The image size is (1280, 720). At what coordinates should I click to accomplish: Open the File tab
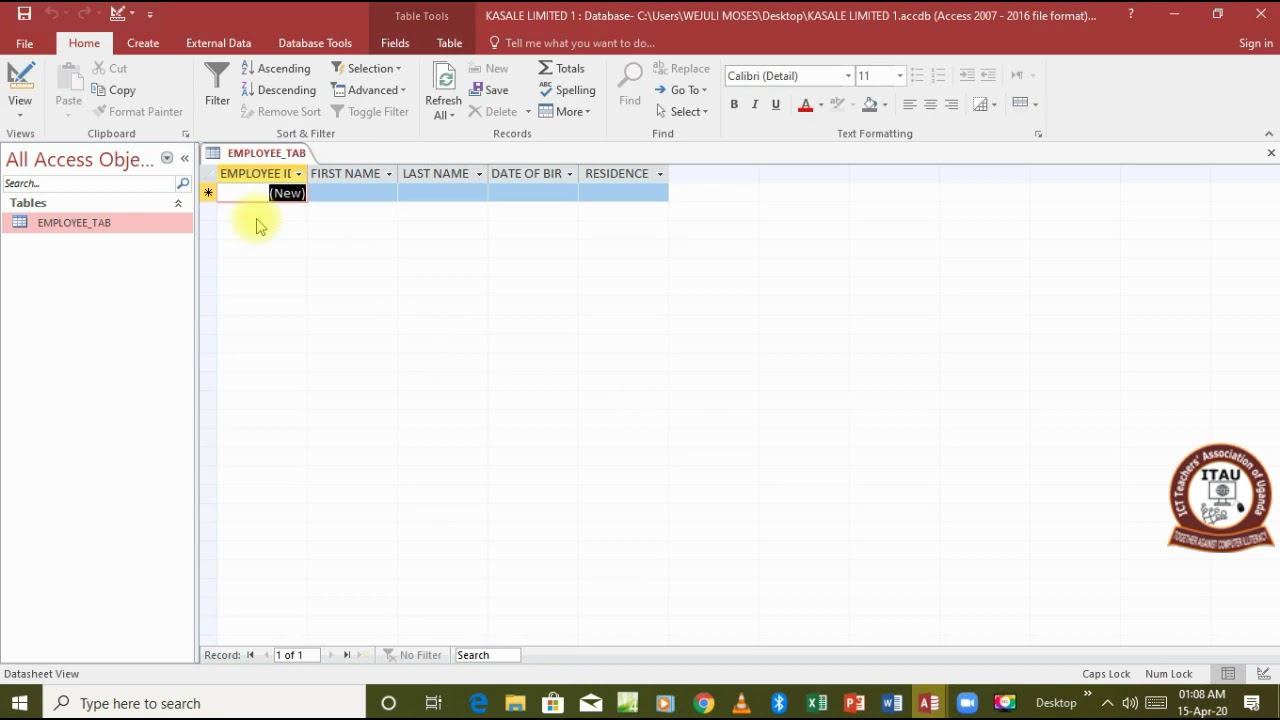tap(24, 43)
